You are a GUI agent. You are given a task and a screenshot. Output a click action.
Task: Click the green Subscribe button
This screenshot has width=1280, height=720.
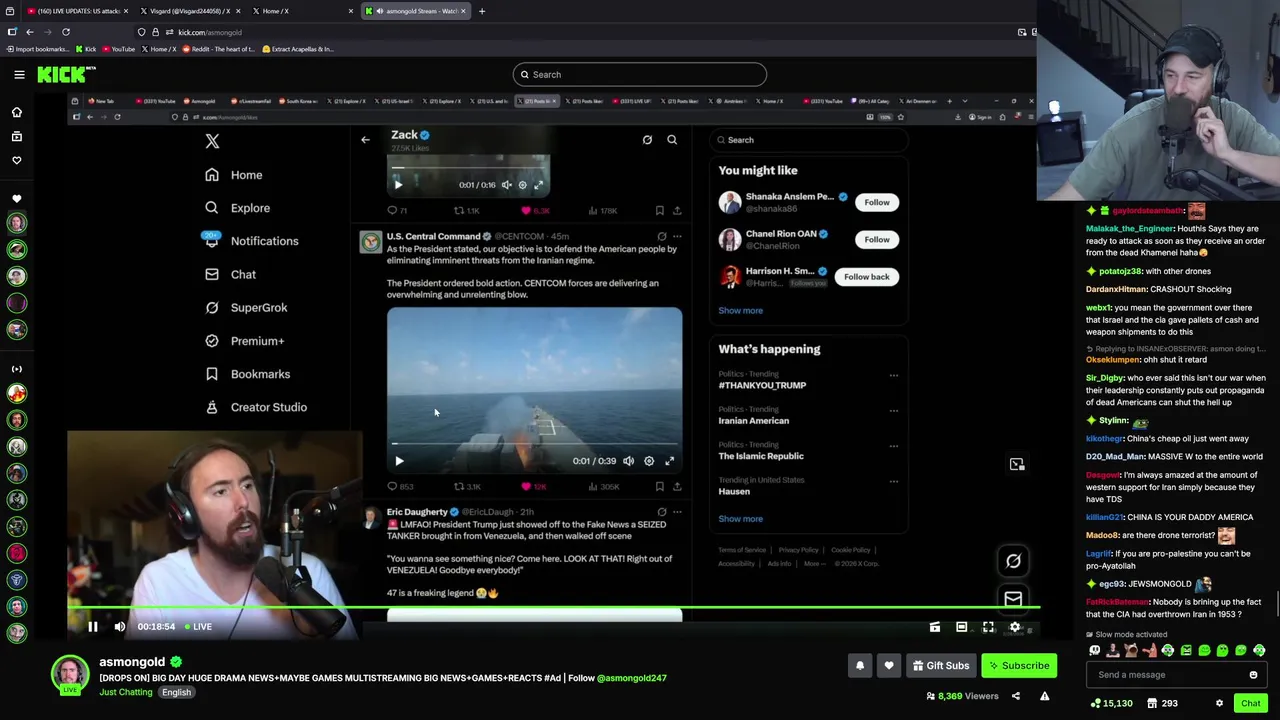[1019, 666]
